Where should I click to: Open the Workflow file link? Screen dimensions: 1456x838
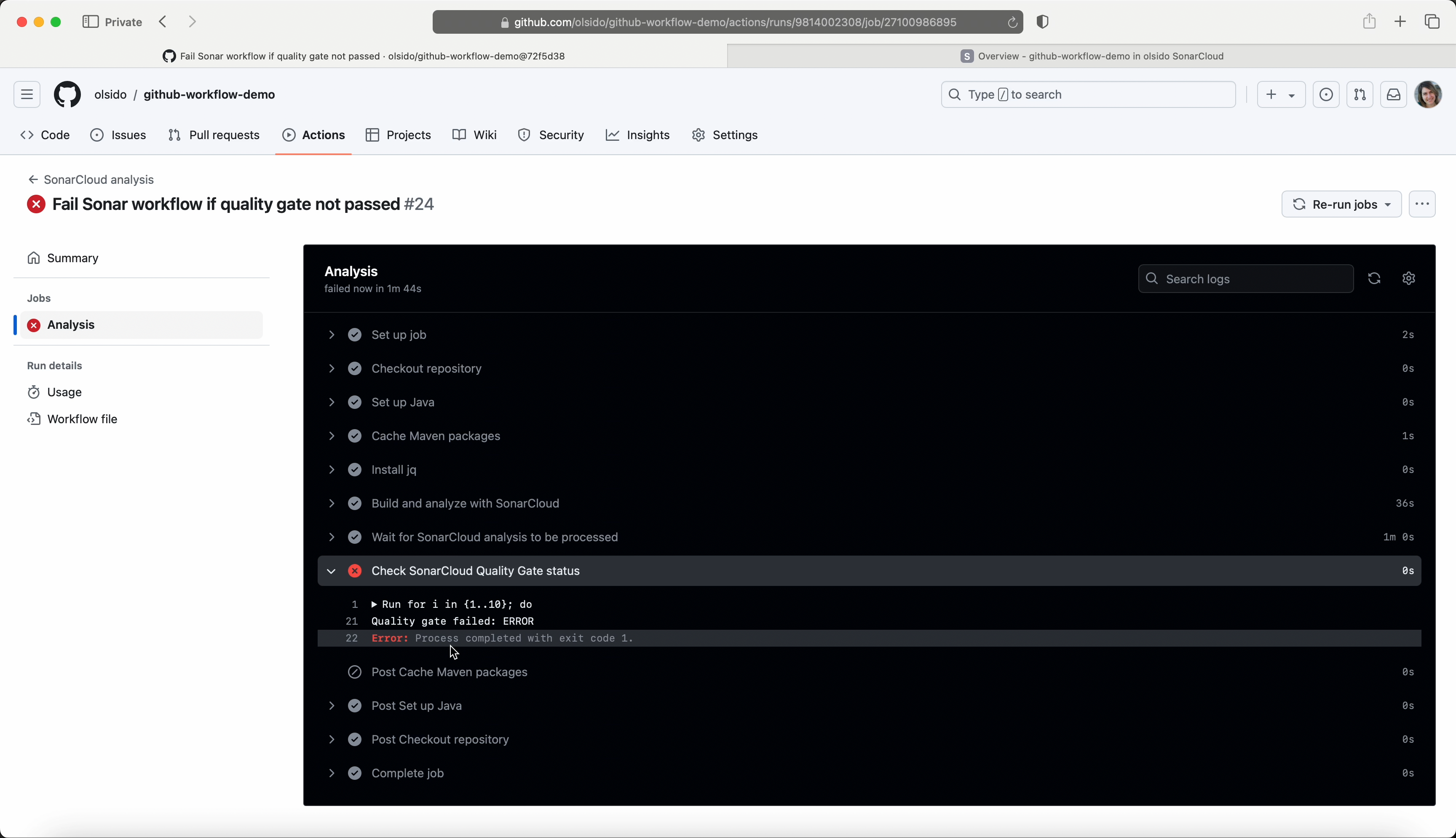82,419
